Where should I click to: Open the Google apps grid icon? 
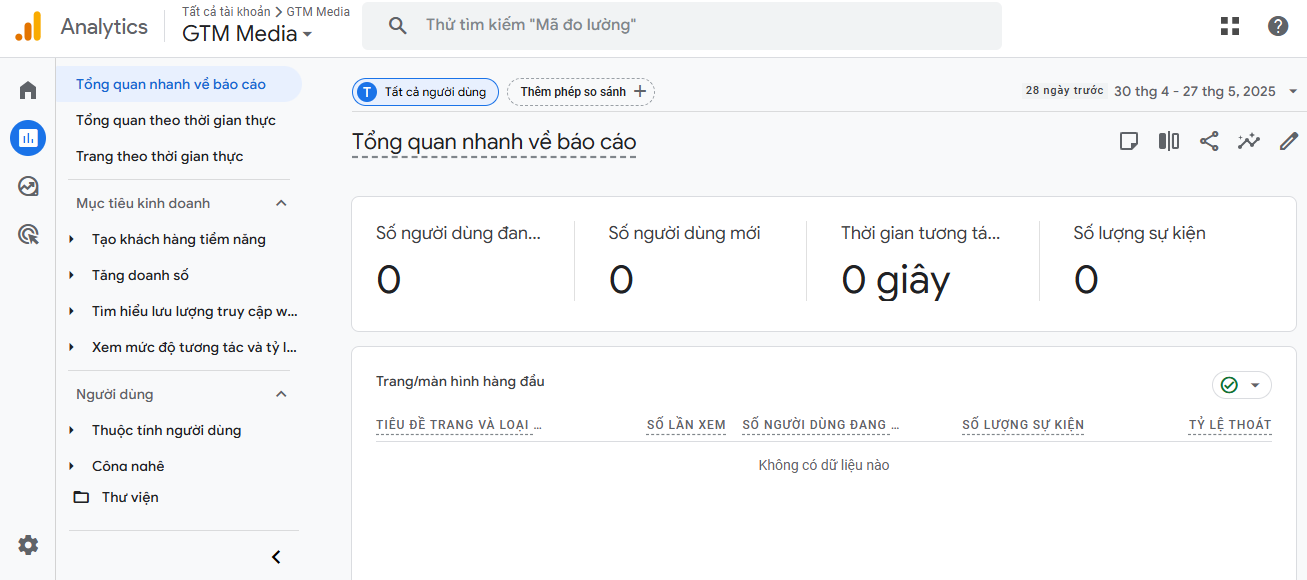pyautogui.click(x=1230, y=26)
